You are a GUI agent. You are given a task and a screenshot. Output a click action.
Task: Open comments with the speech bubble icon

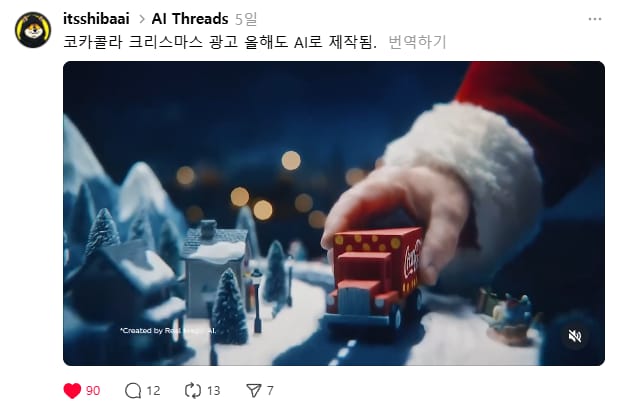click(133, 390)
